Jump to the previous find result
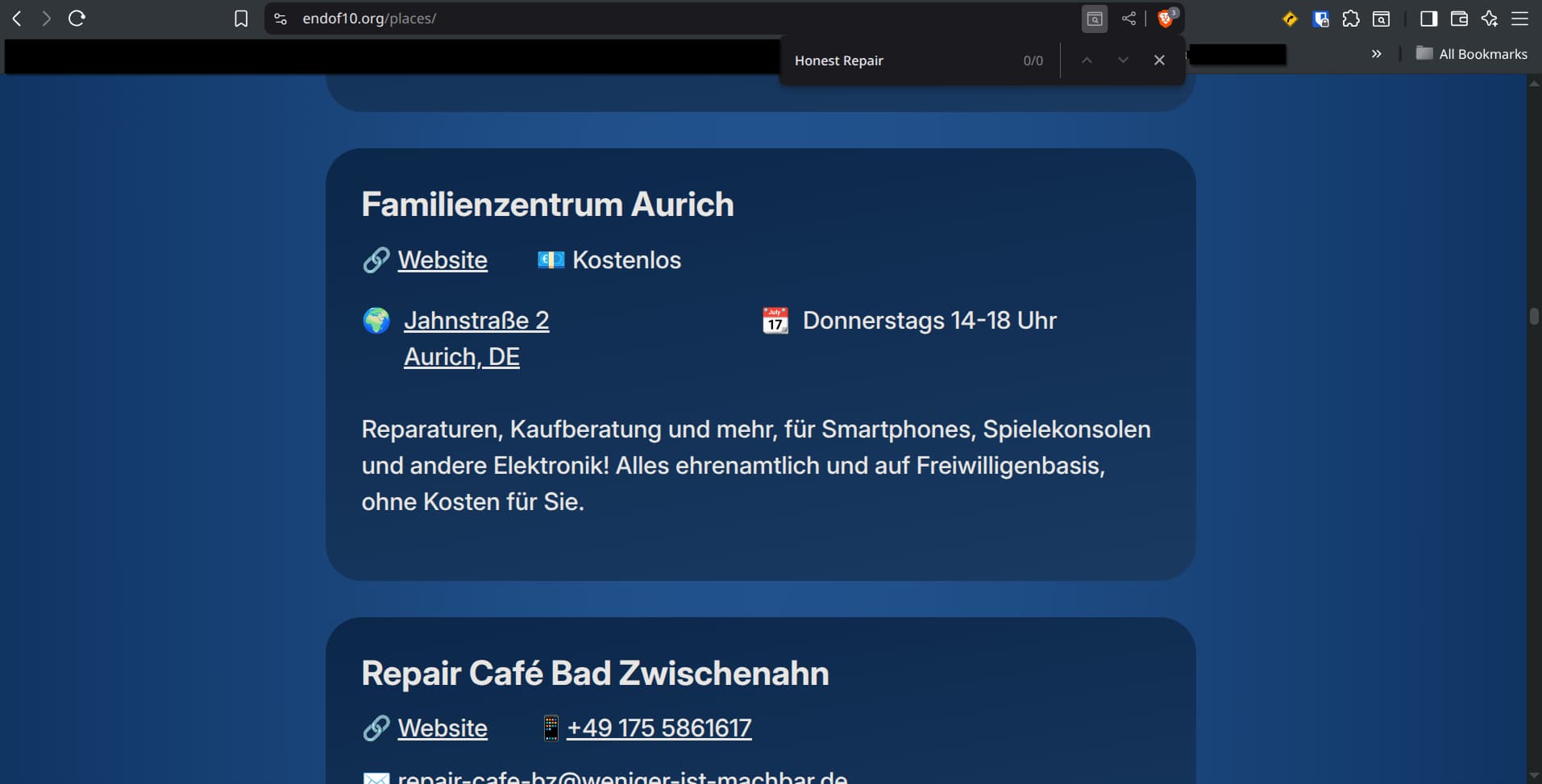Viewport: 1542px width, 784px height. pyautogui.click(x=1087, y=60)
